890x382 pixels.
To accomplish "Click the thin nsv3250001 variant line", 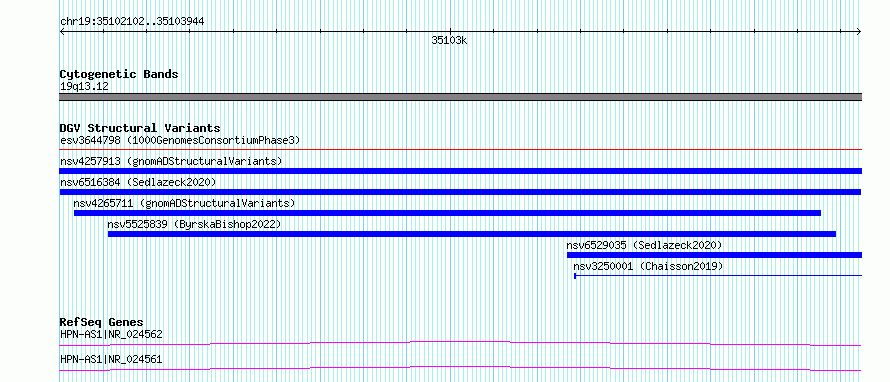I will click(x=718, y=276).
